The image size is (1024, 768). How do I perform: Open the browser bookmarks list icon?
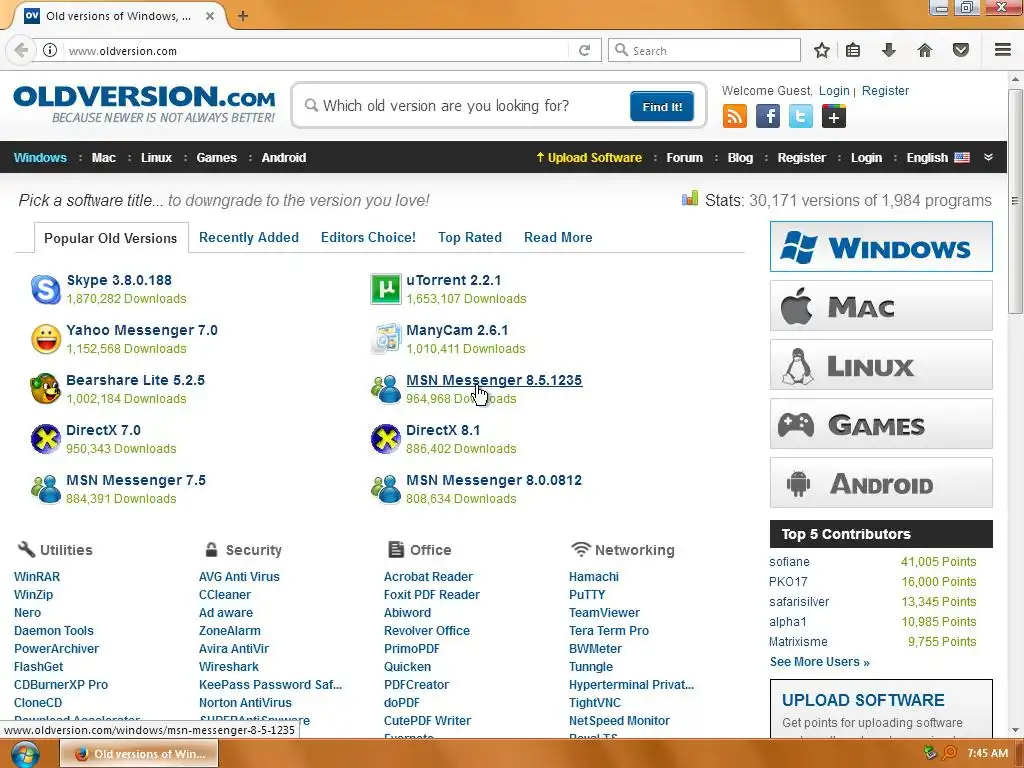point(853,50)
